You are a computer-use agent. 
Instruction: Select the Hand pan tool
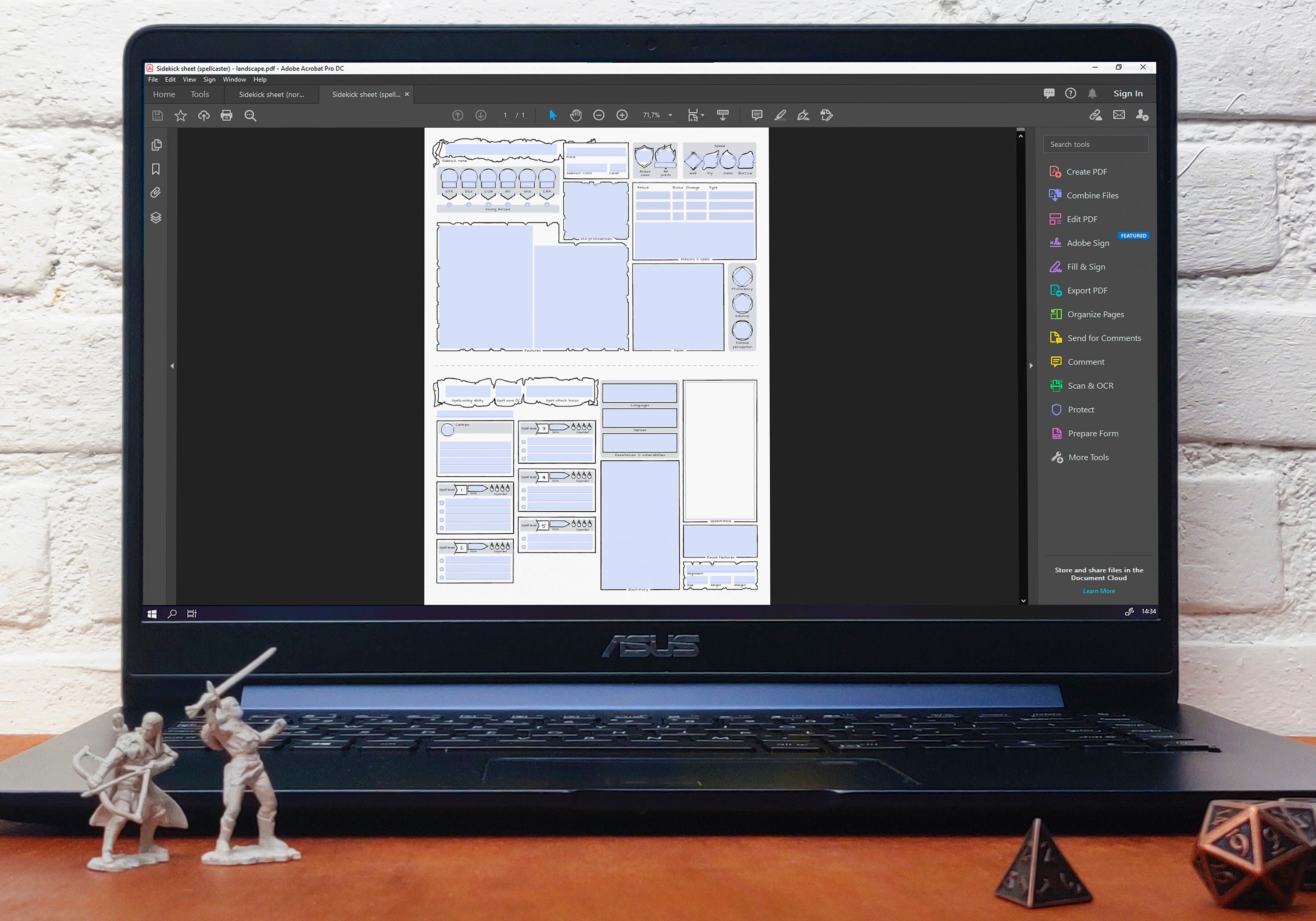point(576,115)
